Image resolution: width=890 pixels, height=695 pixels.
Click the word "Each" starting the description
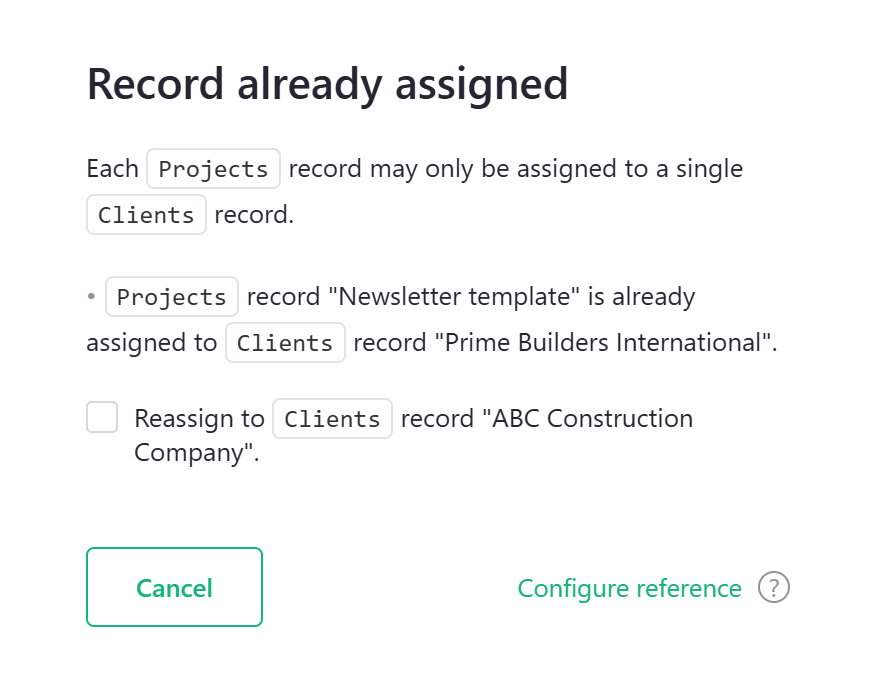pos(112,169)
